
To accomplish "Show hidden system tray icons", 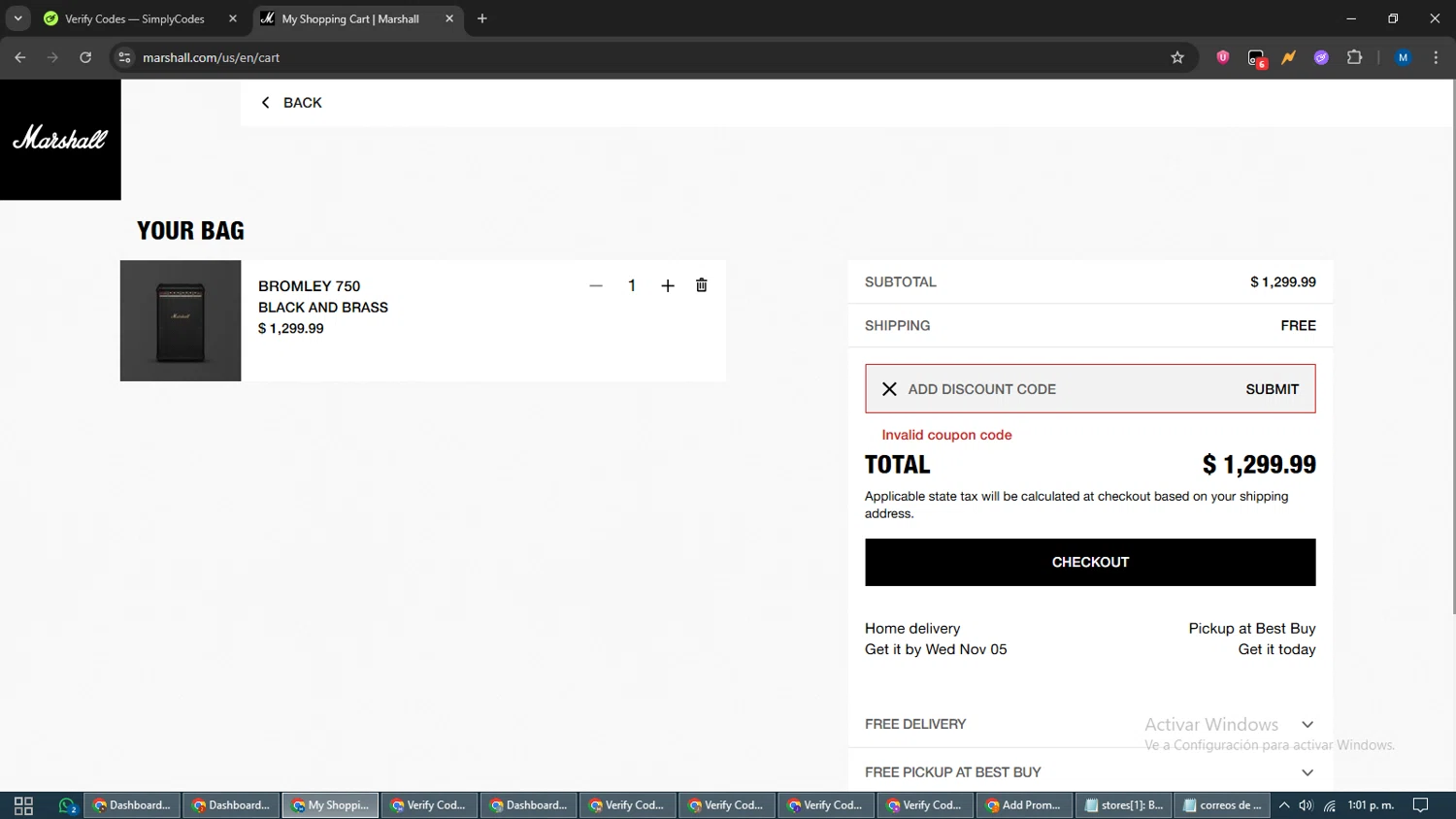I will [1284, 805].
